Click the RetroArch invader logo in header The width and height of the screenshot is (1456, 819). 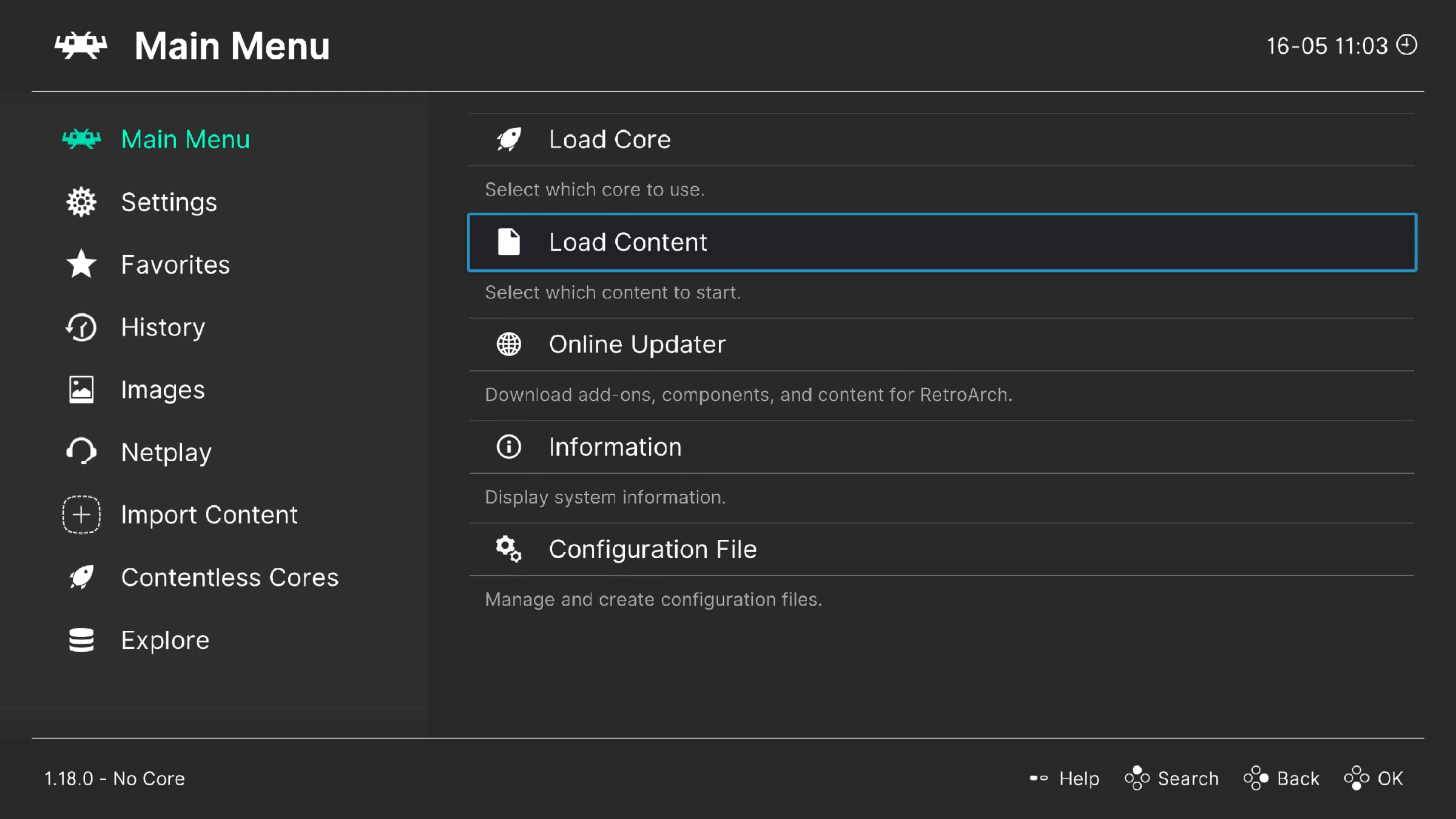(81, 45)
